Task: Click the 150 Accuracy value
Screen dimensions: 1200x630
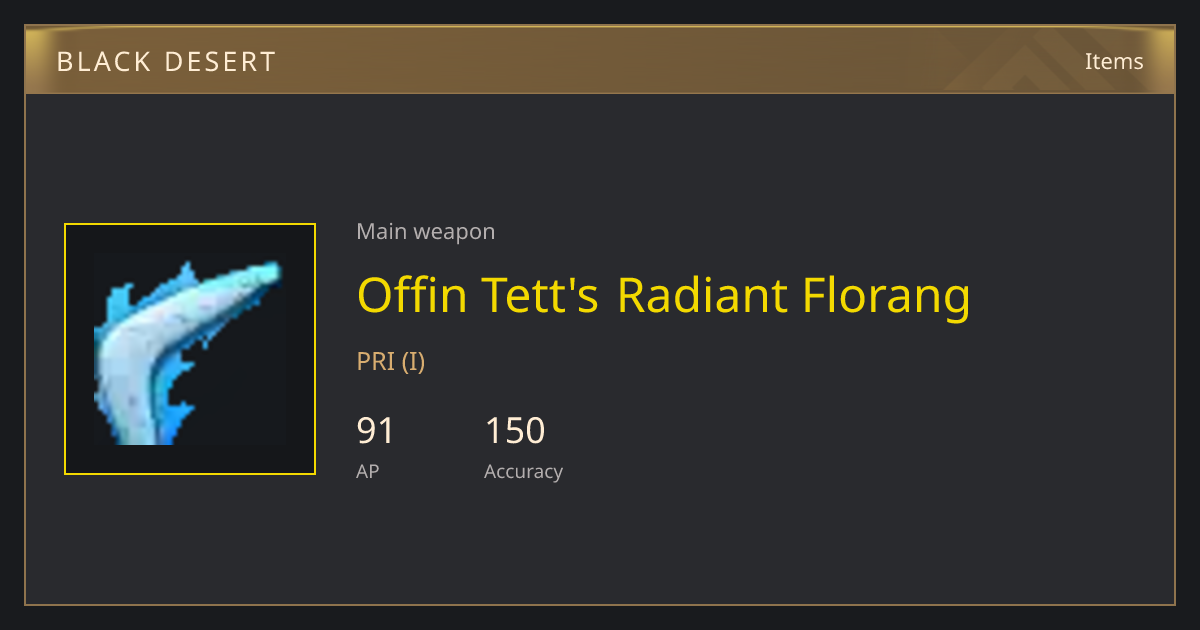Action: pyautogui.click(x=515, y=431)
